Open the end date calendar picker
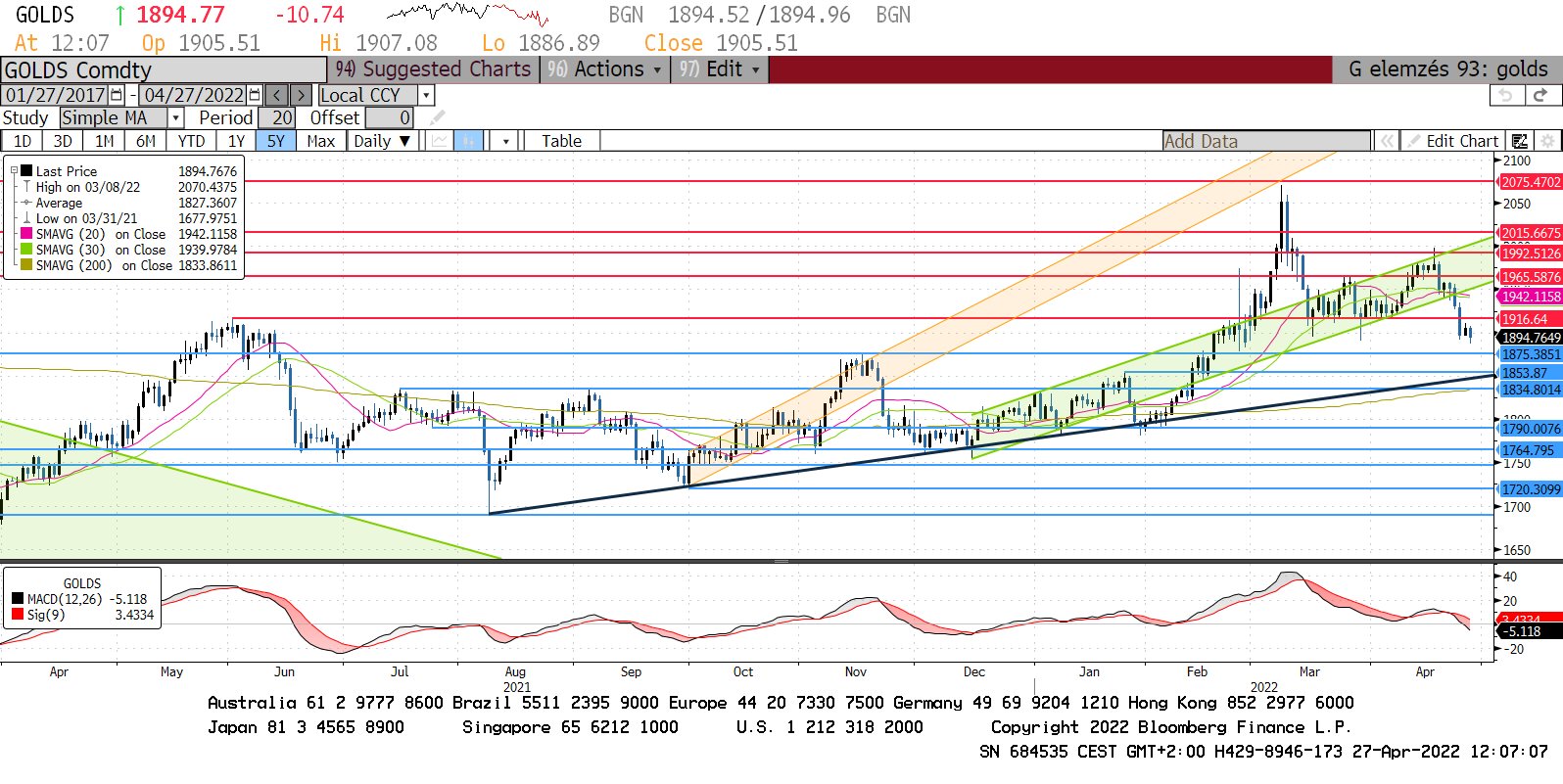Image resolution: width=1563 pixels, height=784 pixels. click(x=255, y=95)
